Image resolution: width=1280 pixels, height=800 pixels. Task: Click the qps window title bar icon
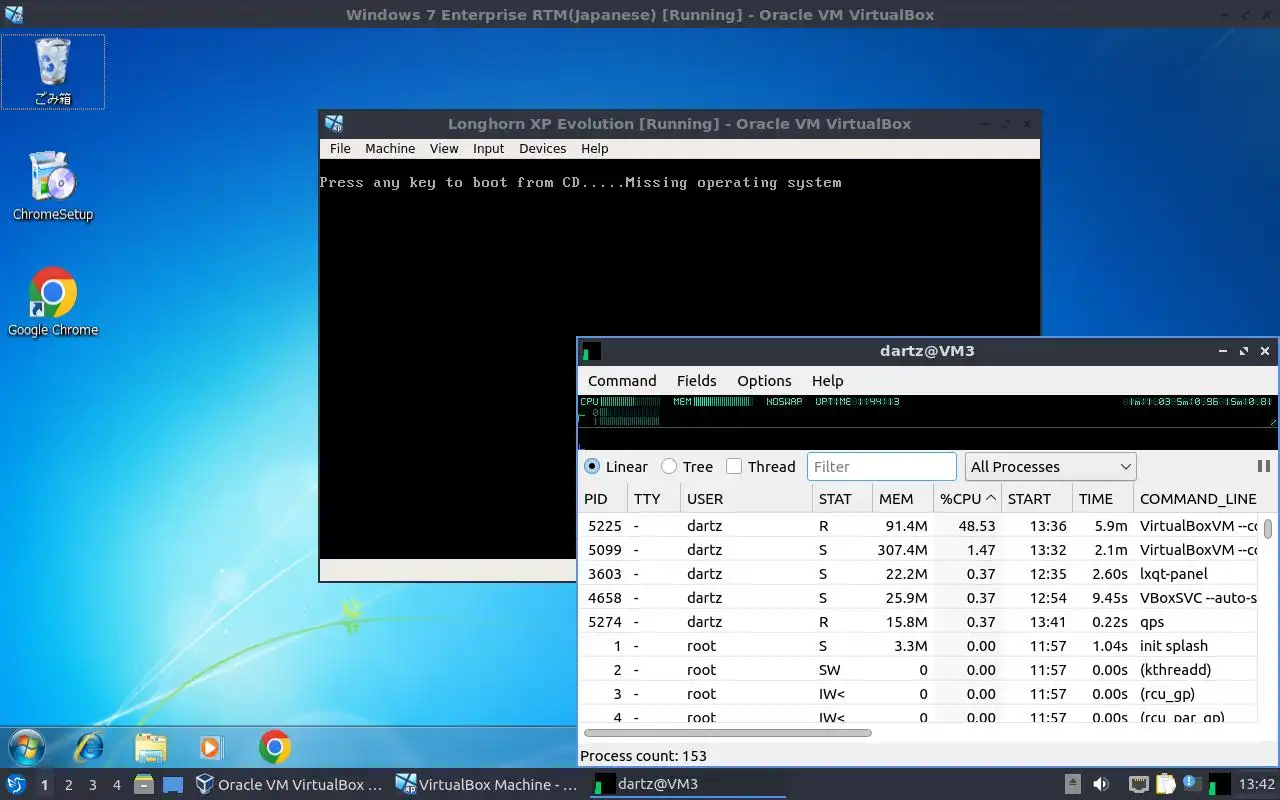pyautogui.click(x=592, y=351)
